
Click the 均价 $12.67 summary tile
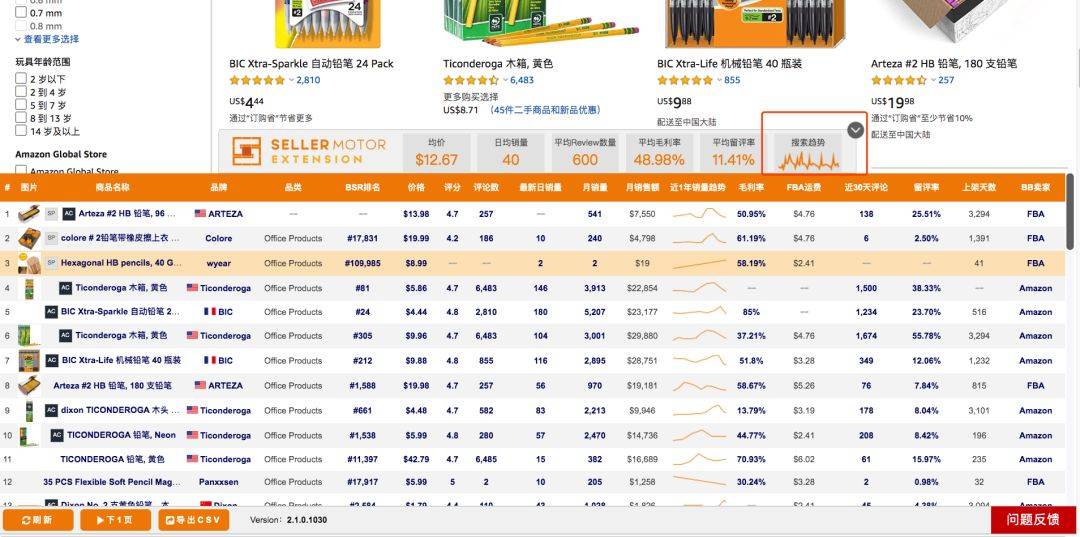[x=436, y=152]
